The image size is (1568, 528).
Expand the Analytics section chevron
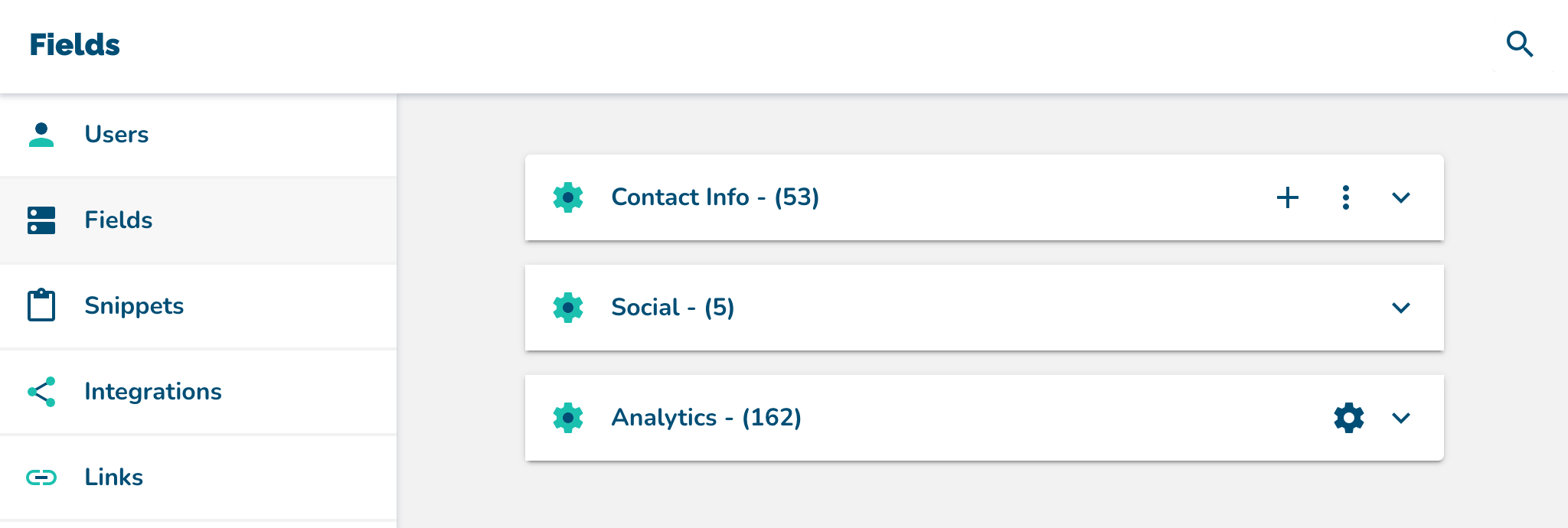pos(1401,418)
